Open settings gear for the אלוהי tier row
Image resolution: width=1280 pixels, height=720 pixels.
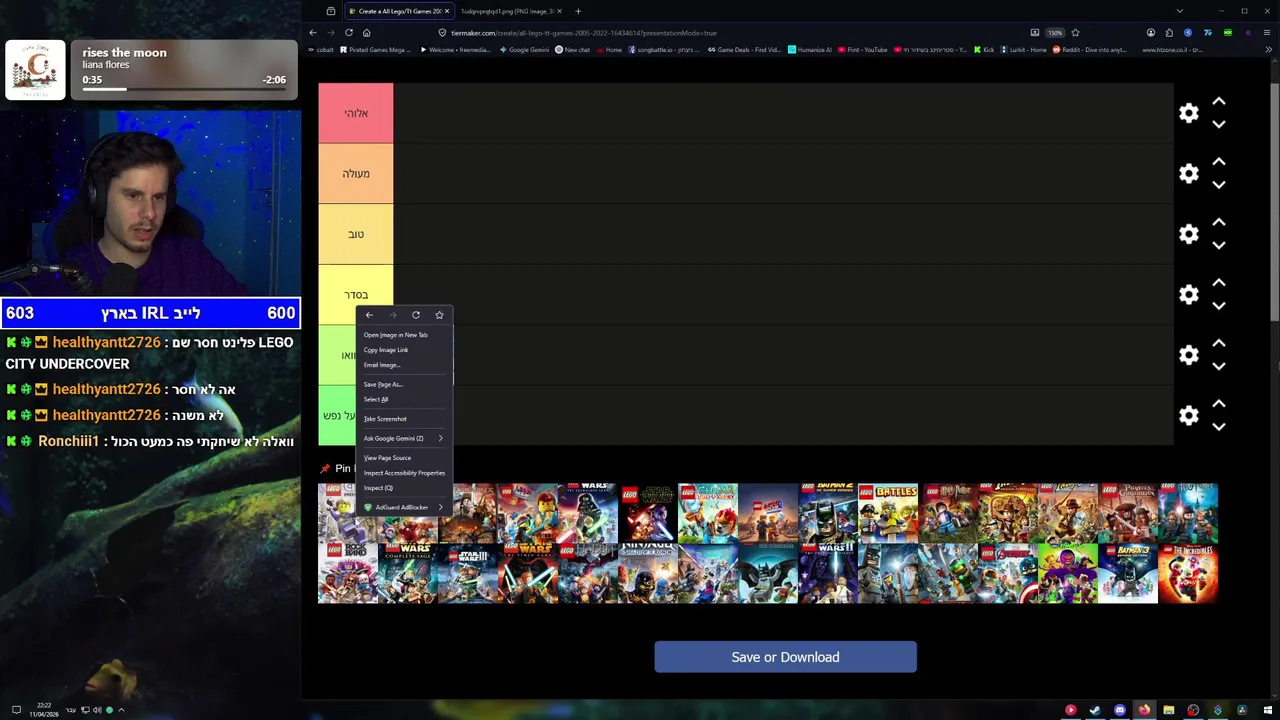pos(1188,113)
